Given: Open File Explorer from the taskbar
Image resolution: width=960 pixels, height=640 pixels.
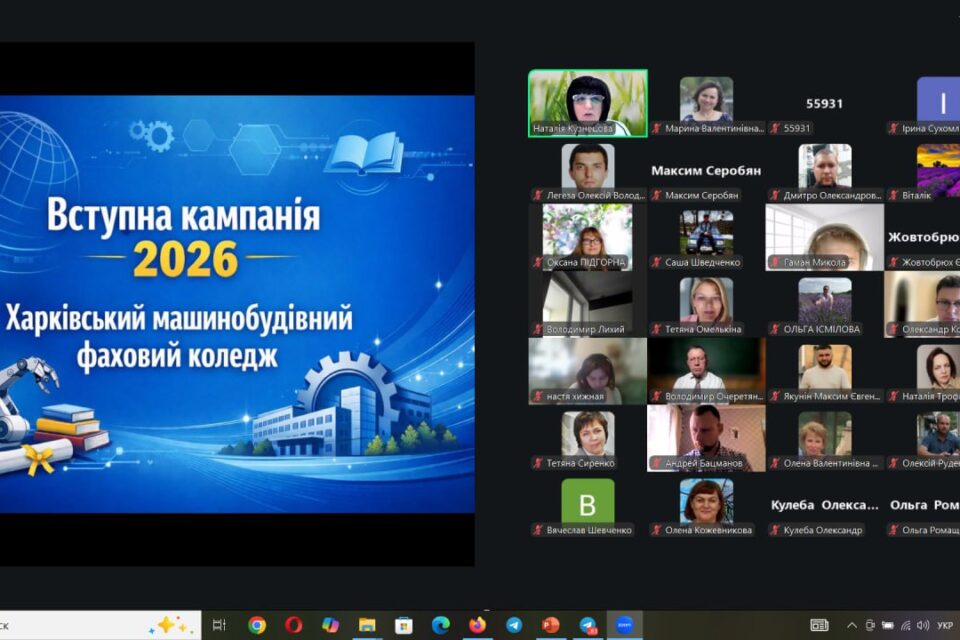Looking at the screenshot, I should tap(367, 625).
